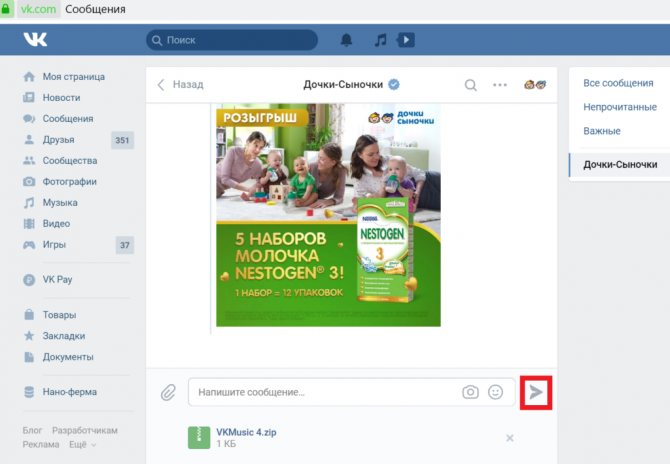Screen dimensions: 670x464
Task: Click the Нано-ферма app icon
Action: pyautogui.click(x=29, y=392)
